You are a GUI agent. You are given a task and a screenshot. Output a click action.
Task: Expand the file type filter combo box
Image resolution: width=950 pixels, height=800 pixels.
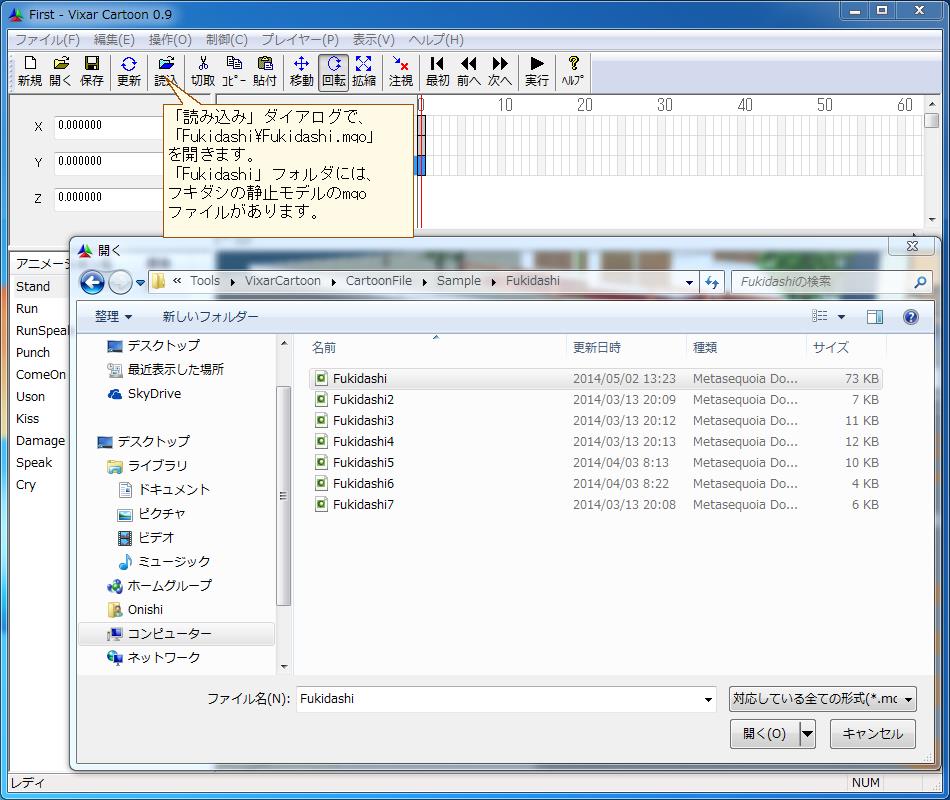(822, 699)
